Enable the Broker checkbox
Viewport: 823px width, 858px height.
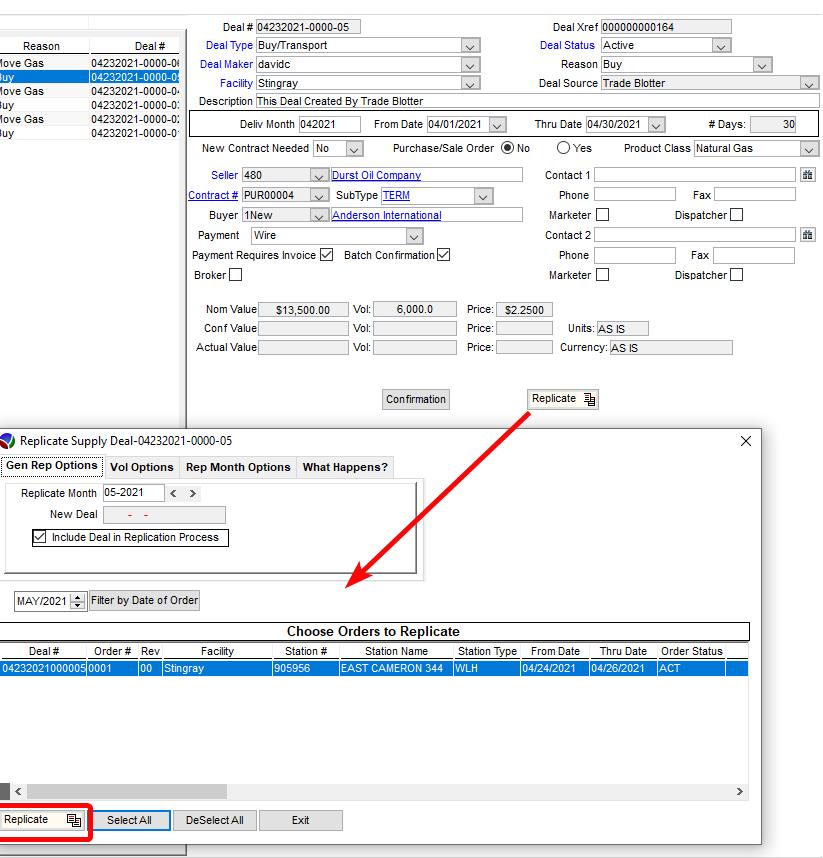(x=235, y=275)
